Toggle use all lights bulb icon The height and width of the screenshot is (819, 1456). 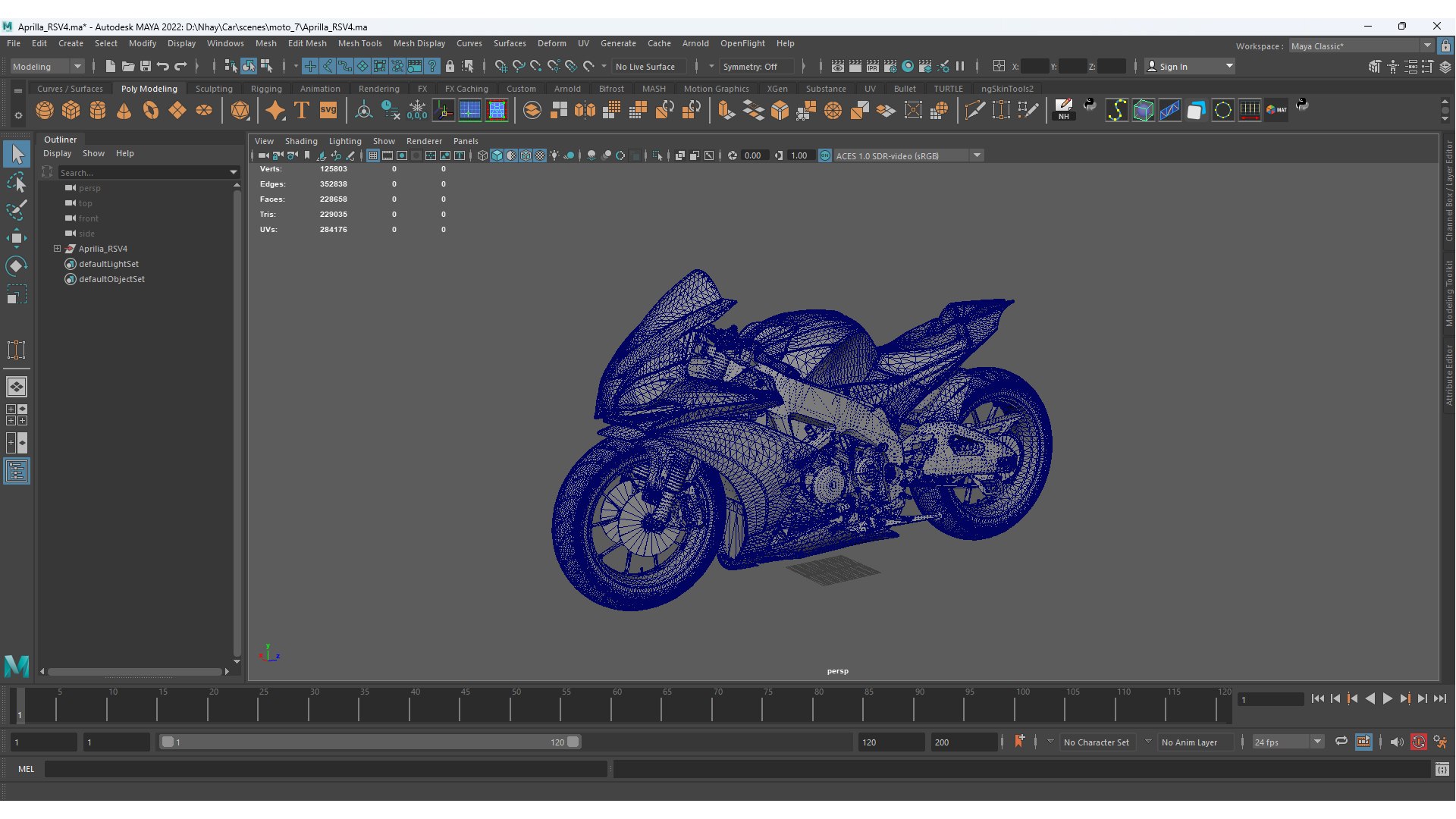point(554,155)
